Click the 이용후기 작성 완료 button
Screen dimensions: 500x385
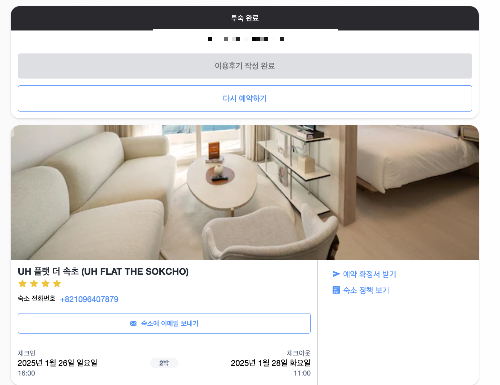[245, 66]
